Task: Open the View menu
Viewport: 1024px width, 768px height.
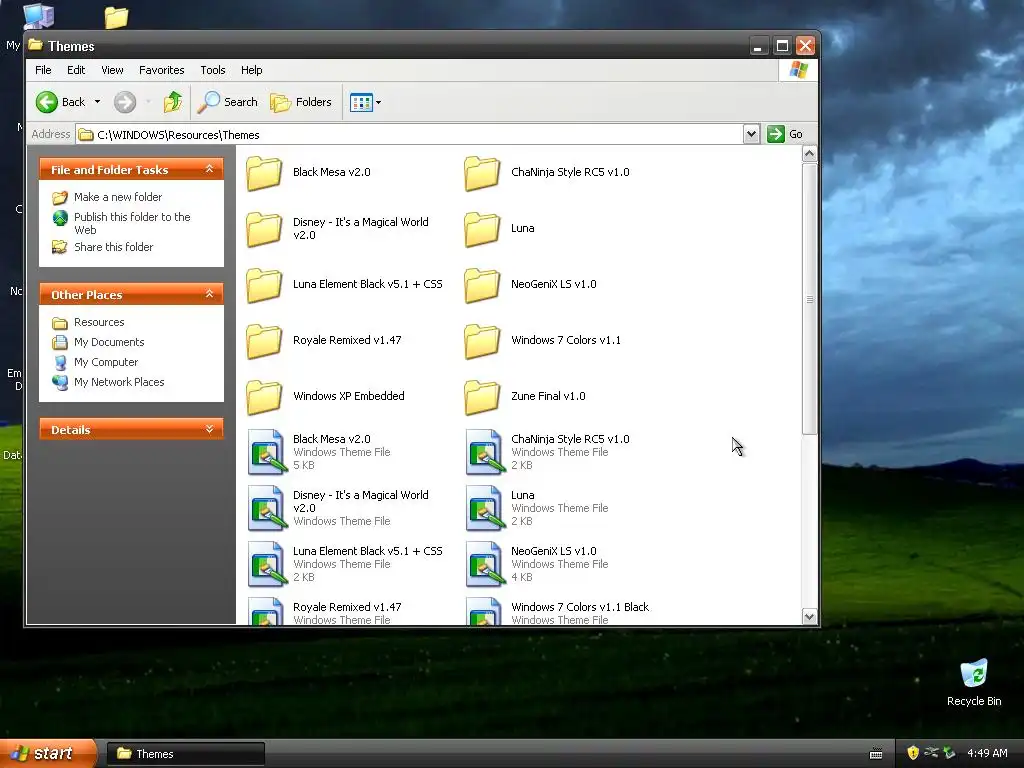Action: pyautogui.click(x=112, y=70)
